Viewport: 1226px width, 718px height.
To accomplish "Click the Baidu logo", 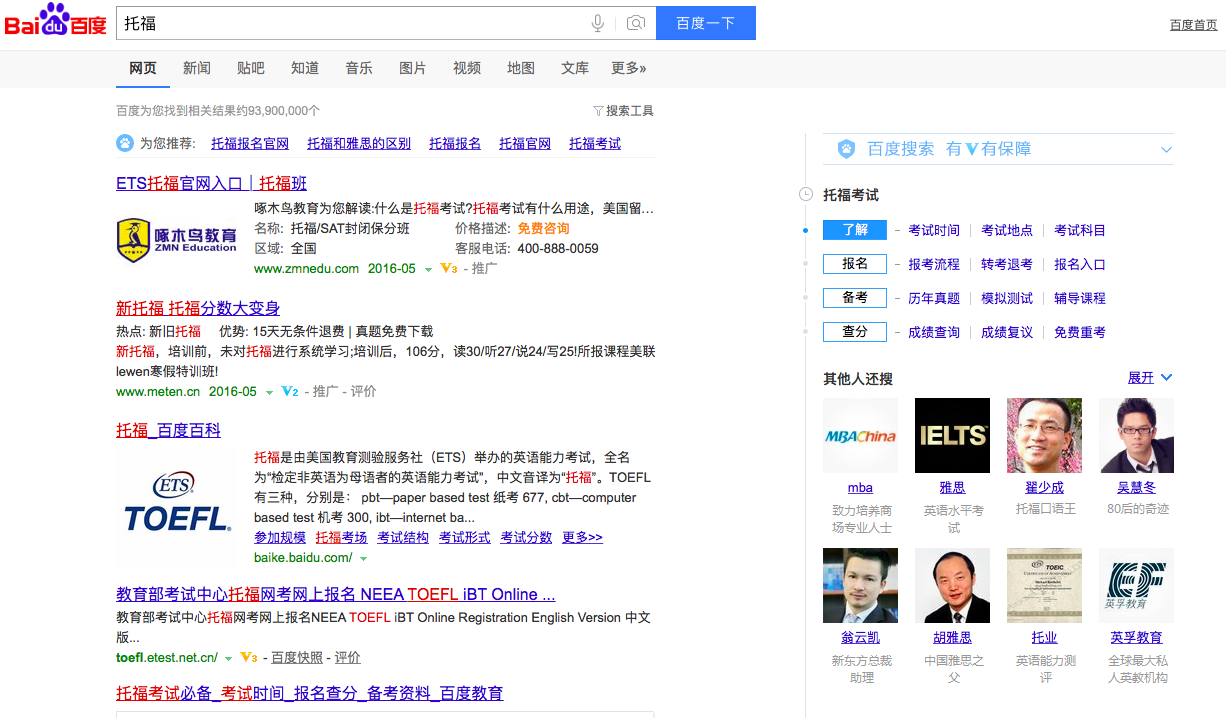I will coord(55,21).
